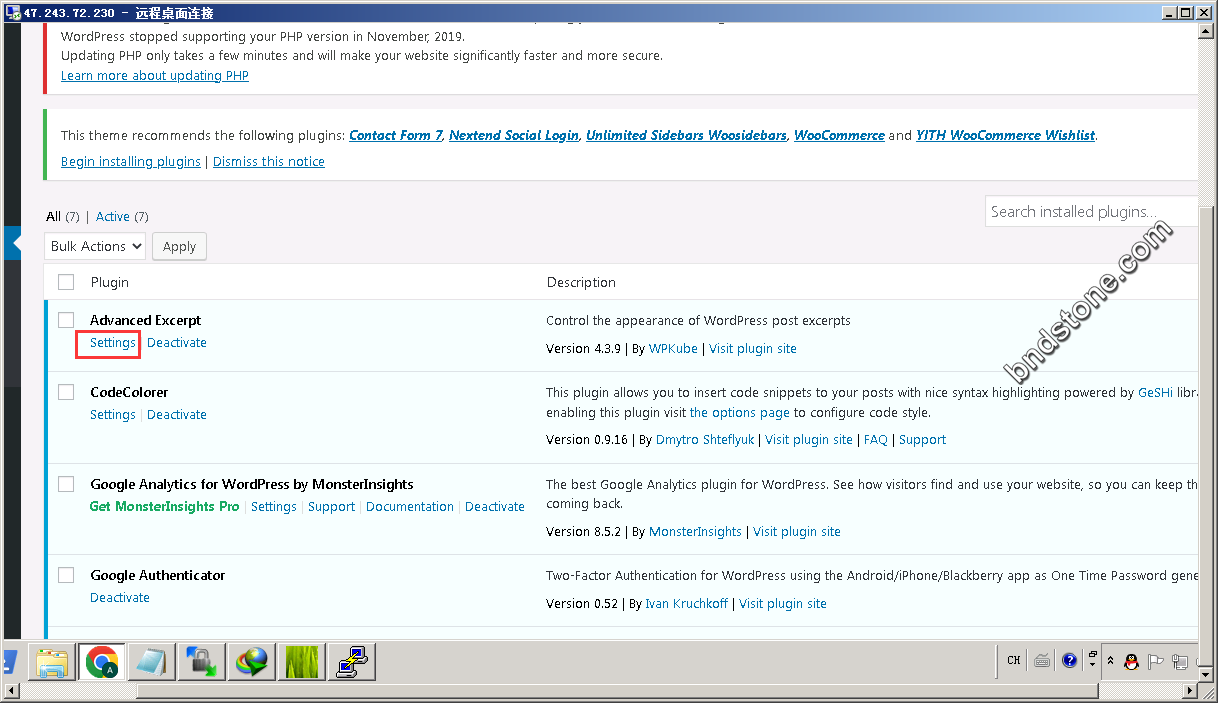1218x703 pixels.
Task: Open the GeSHi library link
Action: point(1157,392)
